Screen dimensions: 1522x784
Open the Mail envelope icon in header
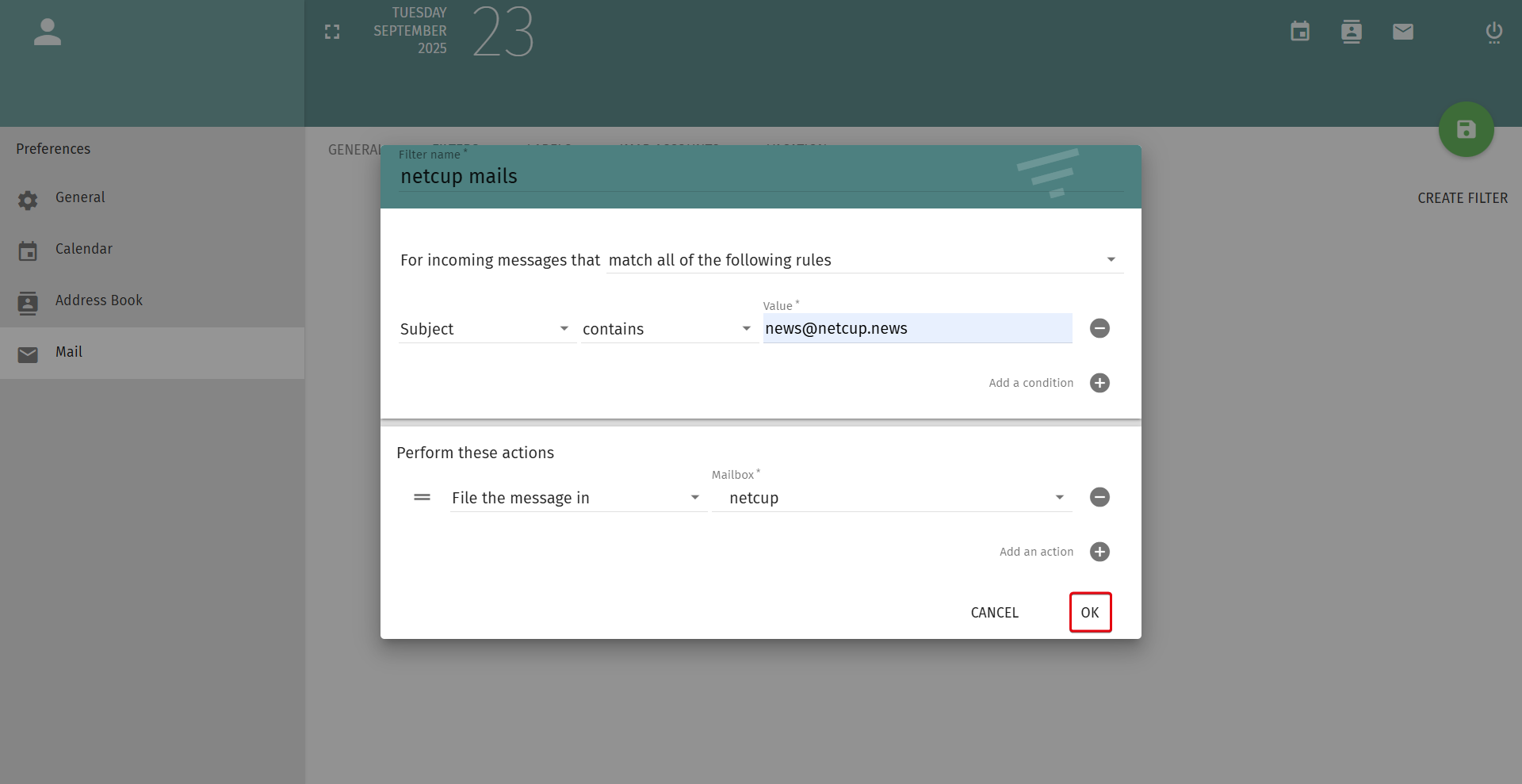(1403, 32)
